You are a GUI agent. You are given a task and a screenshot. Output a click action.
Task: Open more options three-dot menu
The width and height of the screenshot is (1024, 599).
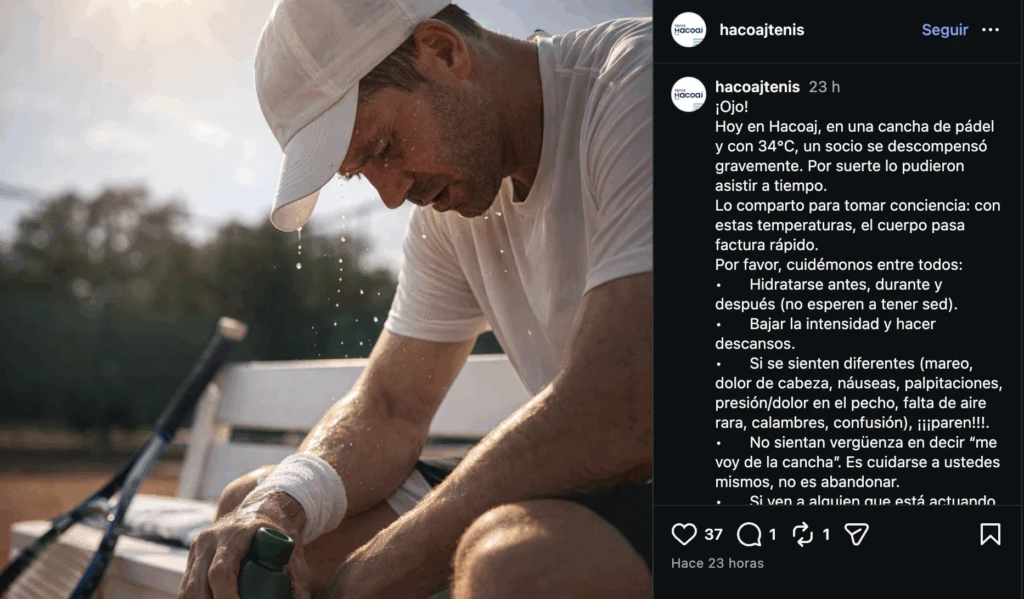tap(990, 30)
